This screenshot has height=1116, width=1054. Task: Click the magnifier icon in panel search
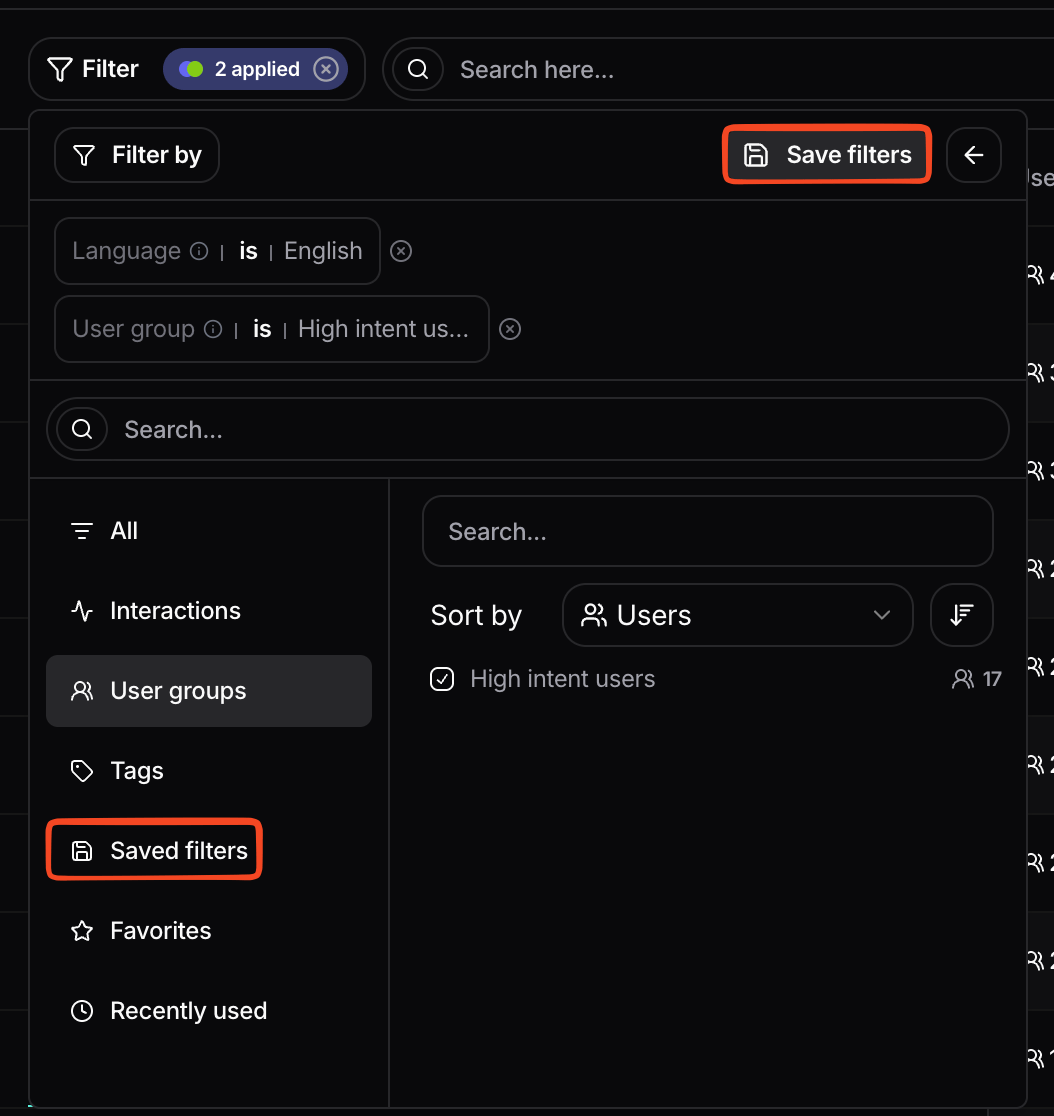coord(82,429)
